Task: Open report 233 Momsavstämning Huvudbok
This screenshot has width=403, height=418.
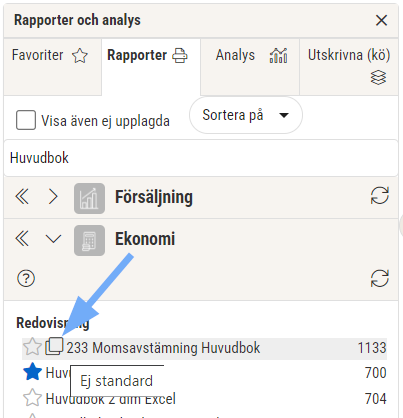Action: (163, 348)
